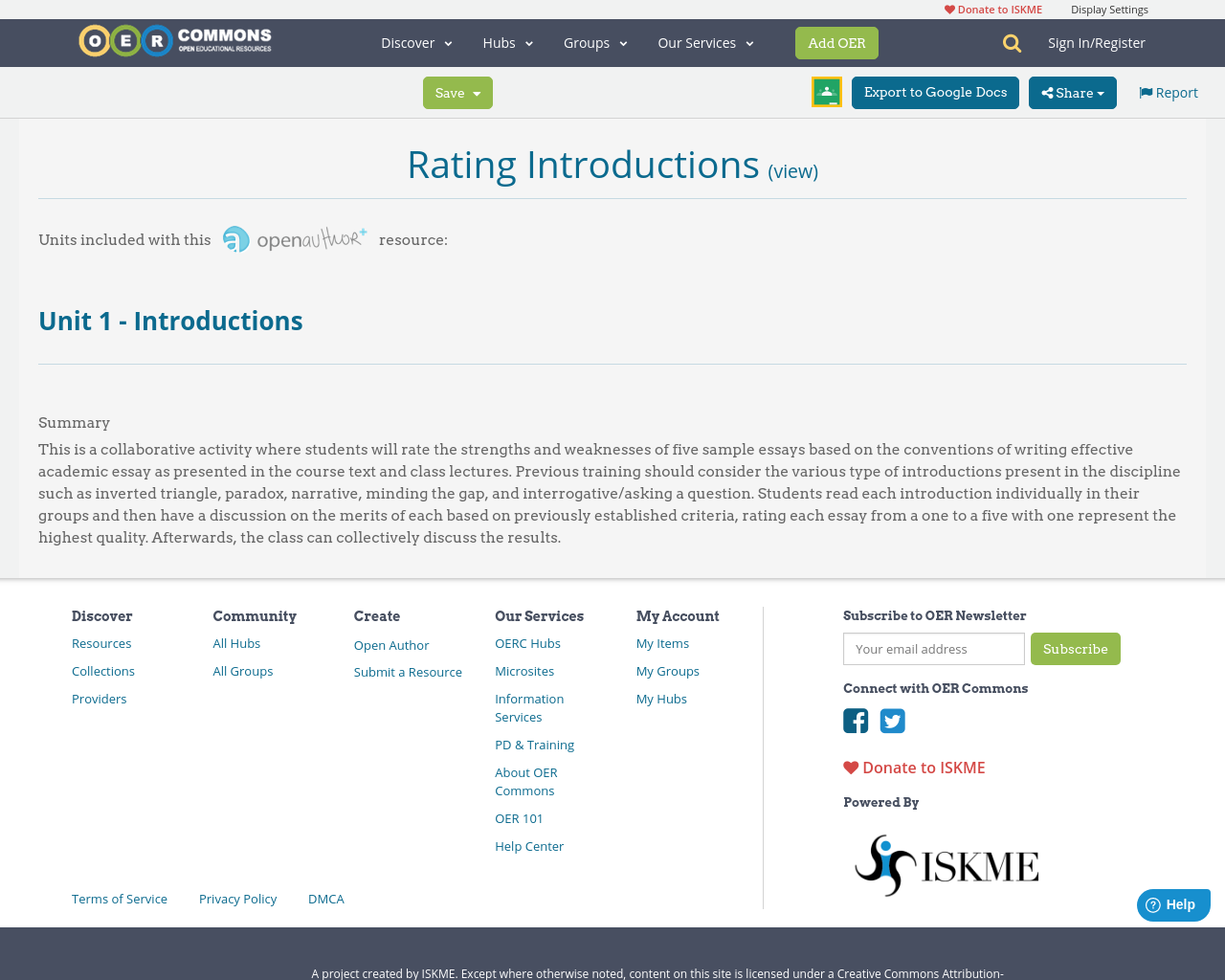Click the email address input field

tap(933, 648)
